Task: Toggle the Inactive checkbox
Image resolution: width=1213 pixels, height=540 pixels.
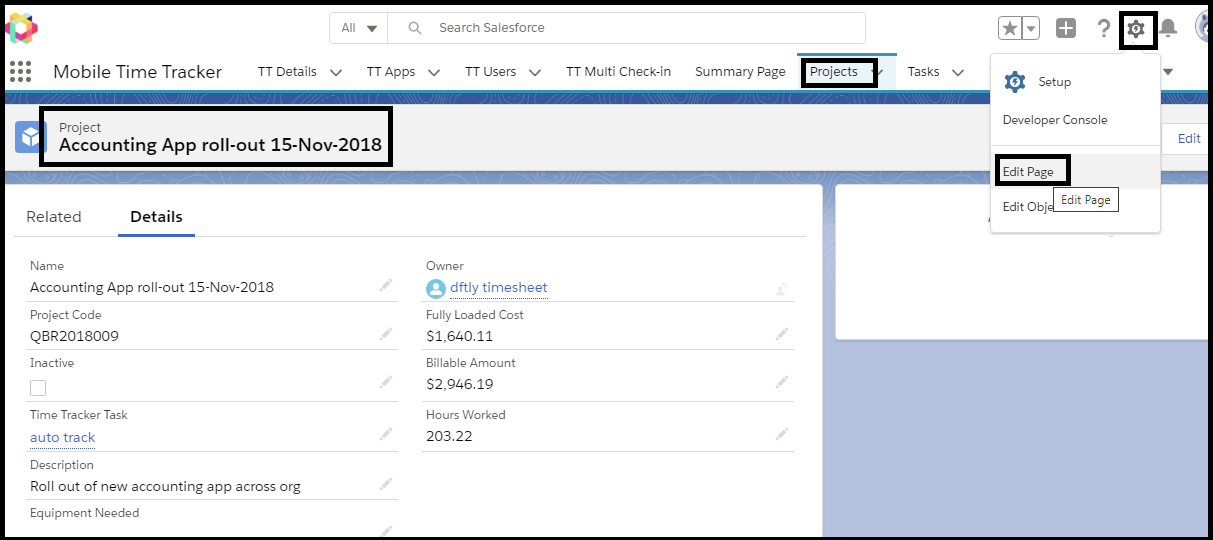Action: pos(38,388)
